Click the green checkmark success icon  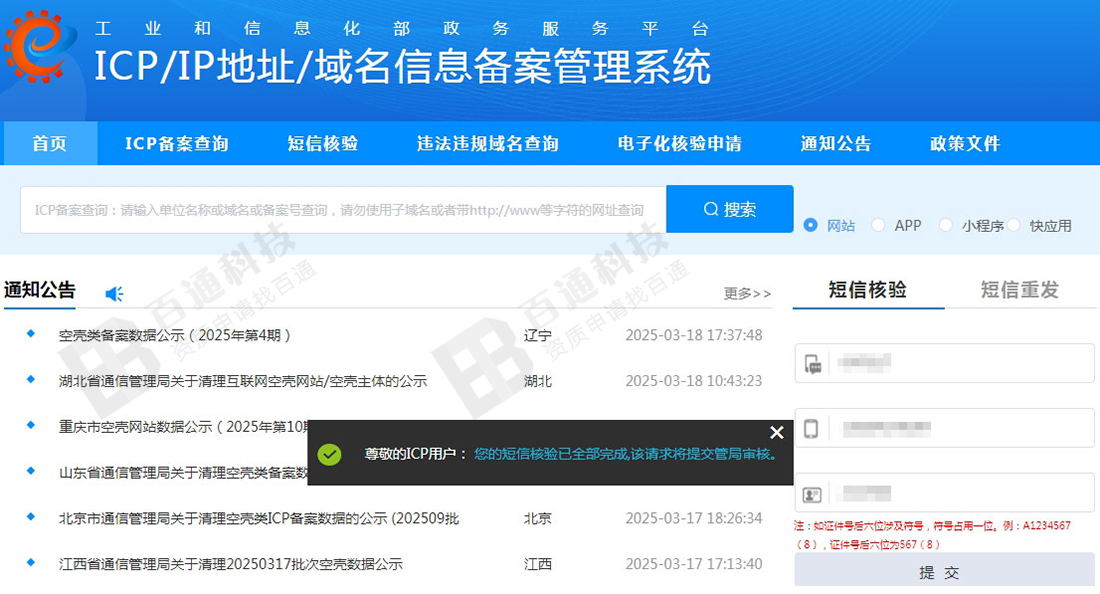point(329,454)
